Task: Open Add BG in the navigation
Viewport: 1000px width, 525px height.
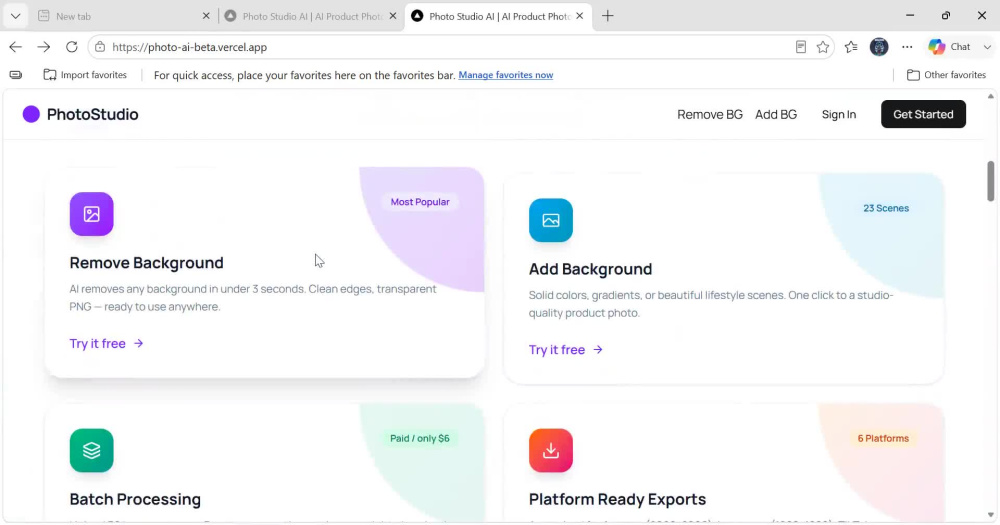Action: [x=776, y=114]
